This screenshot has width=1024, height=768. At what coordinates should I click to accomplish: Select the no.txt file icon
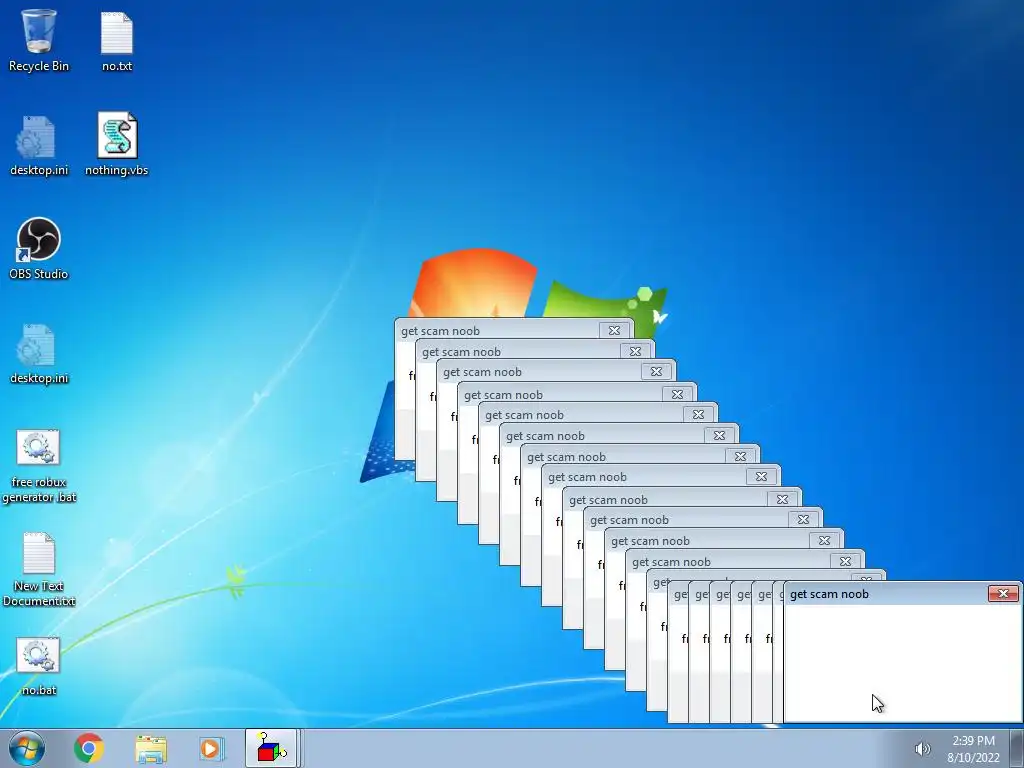117,40
